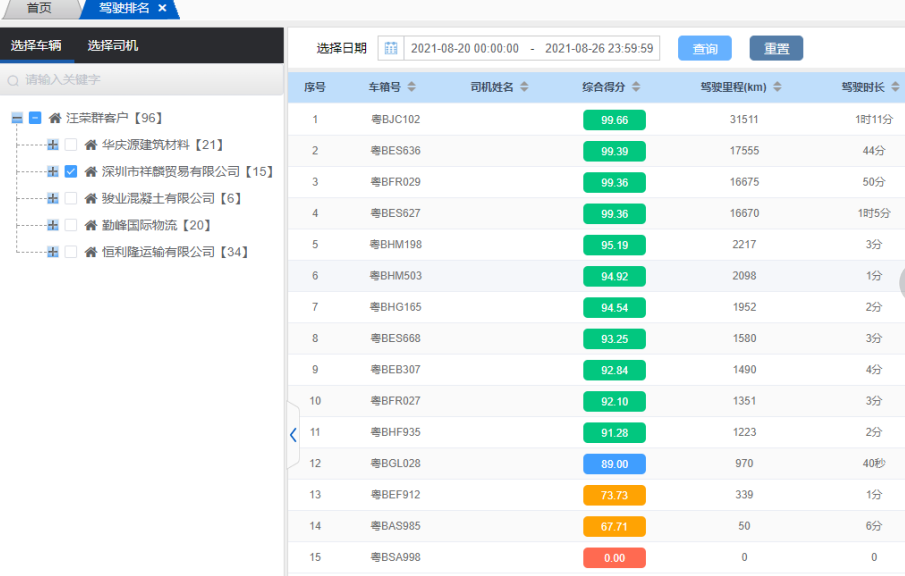This screenshot has height=576, width=905.
Task: Collapse the 汪荣群客户 root node
Action: coord(17,118)
